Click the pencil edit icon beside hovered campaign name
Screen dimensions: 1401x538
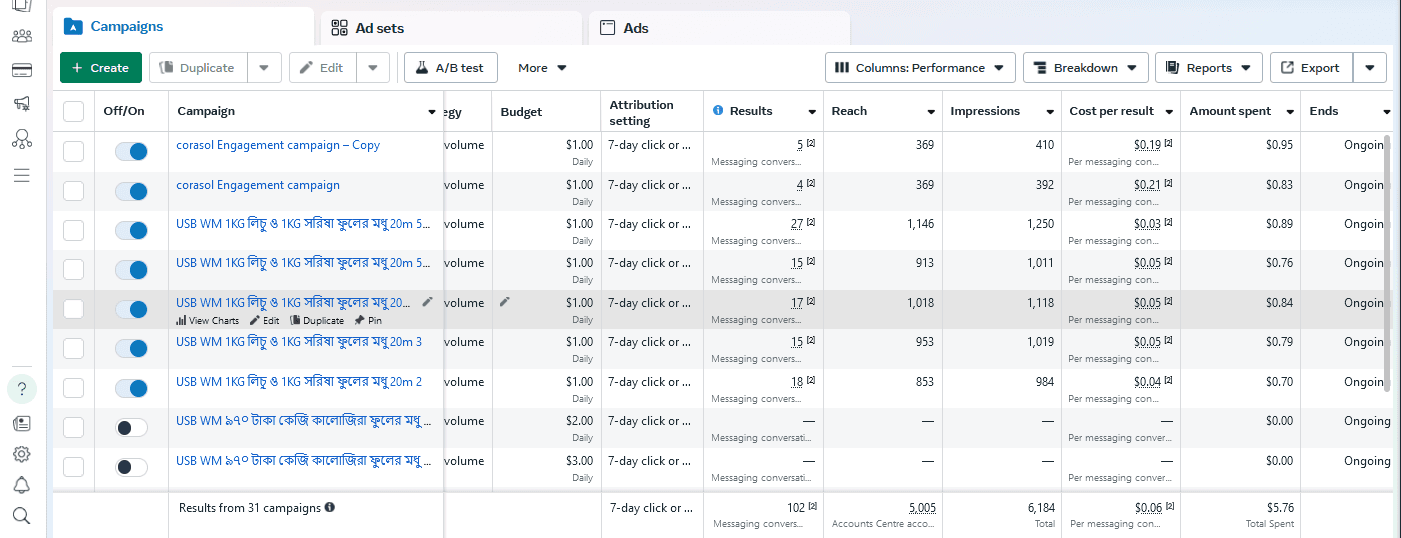pyautogui.click(x=427, y=302)
